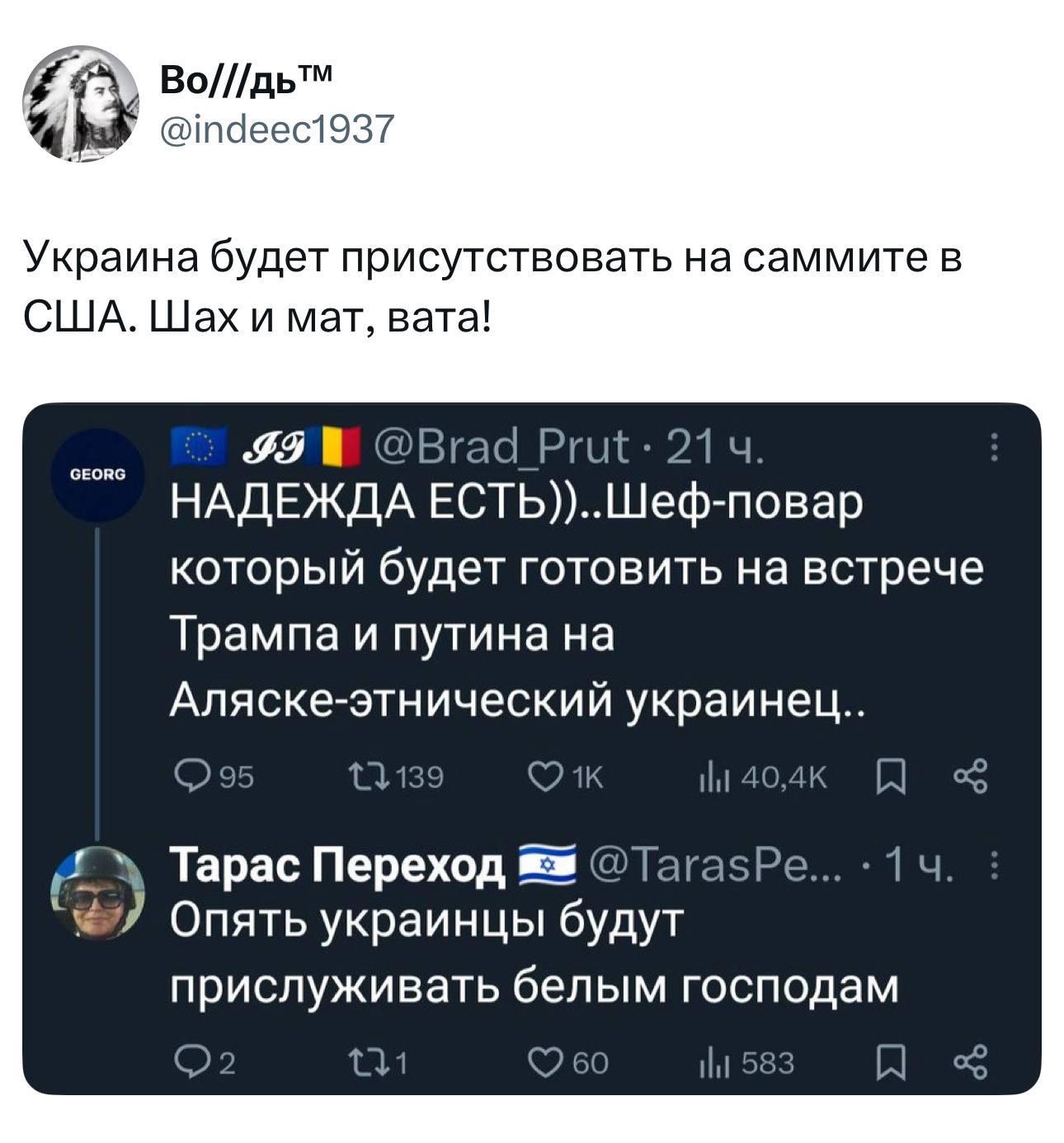Open the Тарас Переход display name
Viewport: 1064px width, 1143px height.
(337, 866)
